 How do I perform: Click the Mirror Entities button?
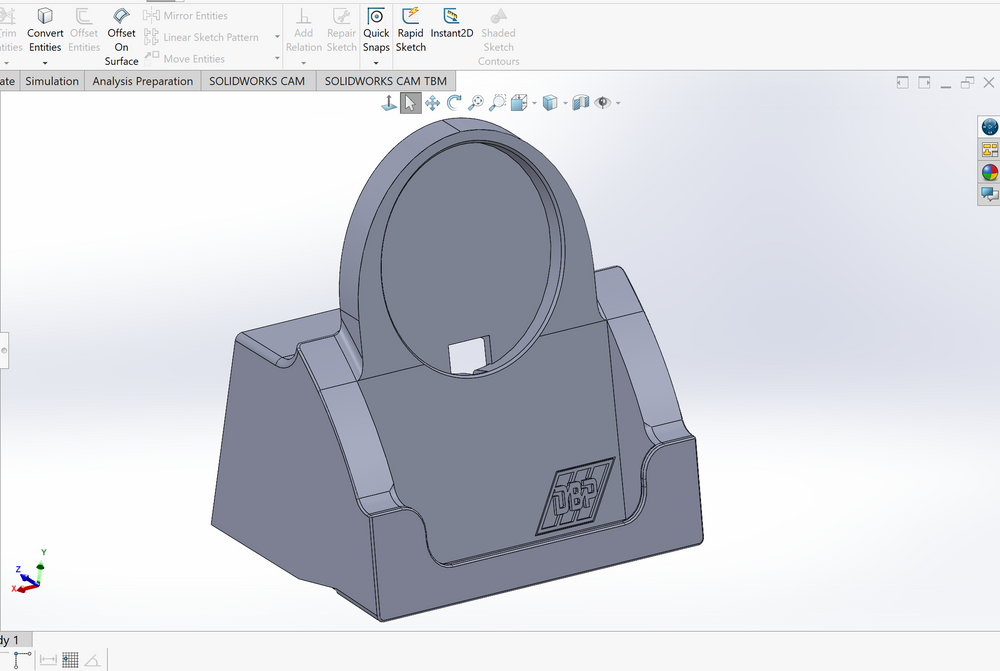(186, 15)
